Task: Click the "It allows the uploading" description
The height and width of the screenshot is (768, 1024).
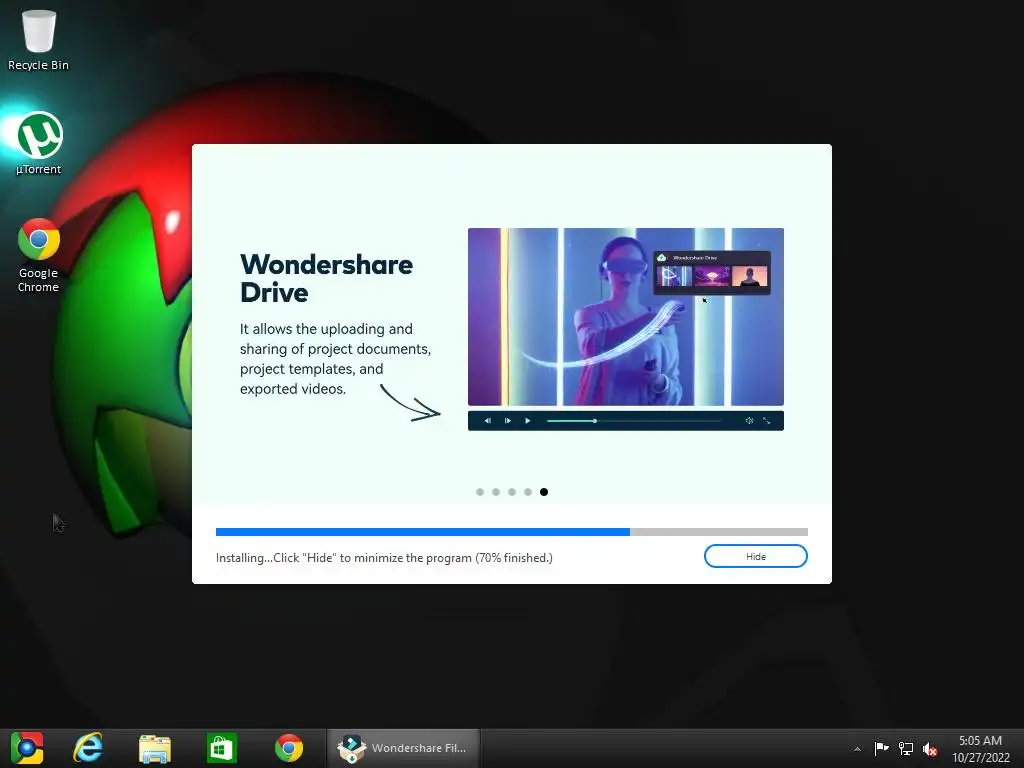Action: pyautogui.click(x=335, y=359)
